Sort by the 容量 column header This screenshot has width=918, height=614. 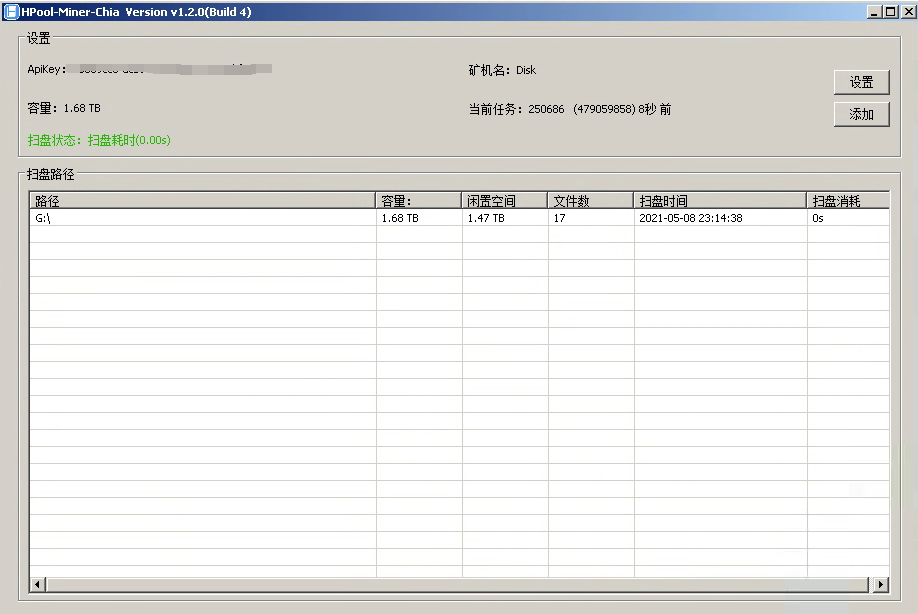[x=418, y=201]
